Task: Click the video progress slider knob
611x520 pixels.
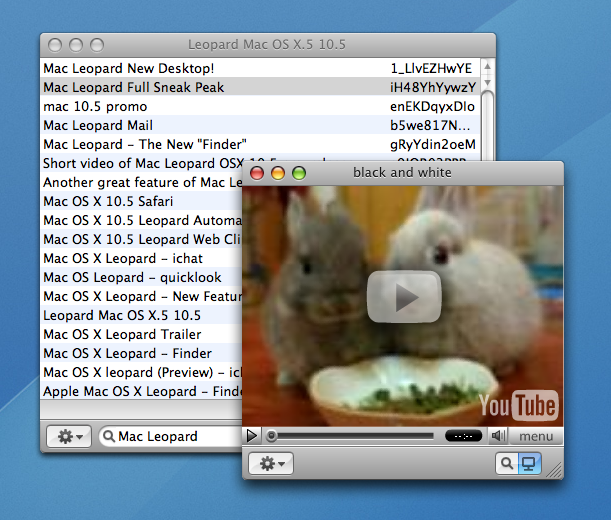Action: [x=271, y=436]
